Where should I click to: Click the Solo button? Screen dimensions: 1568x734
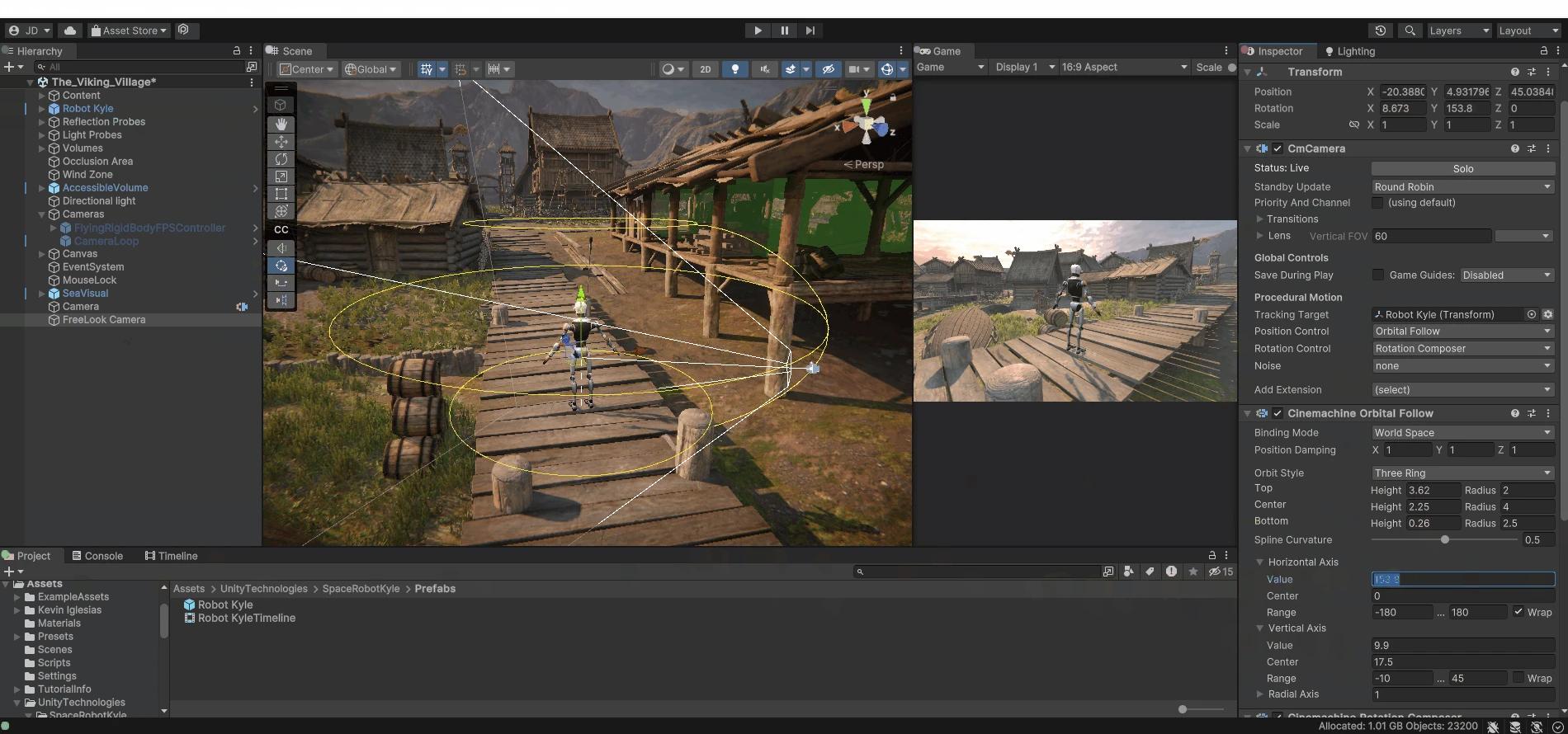point(1463,168)
